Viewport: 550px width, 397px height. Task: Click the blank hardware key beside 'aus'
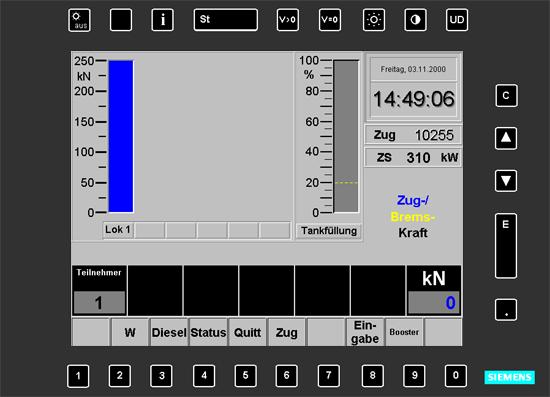click(121, 20)
